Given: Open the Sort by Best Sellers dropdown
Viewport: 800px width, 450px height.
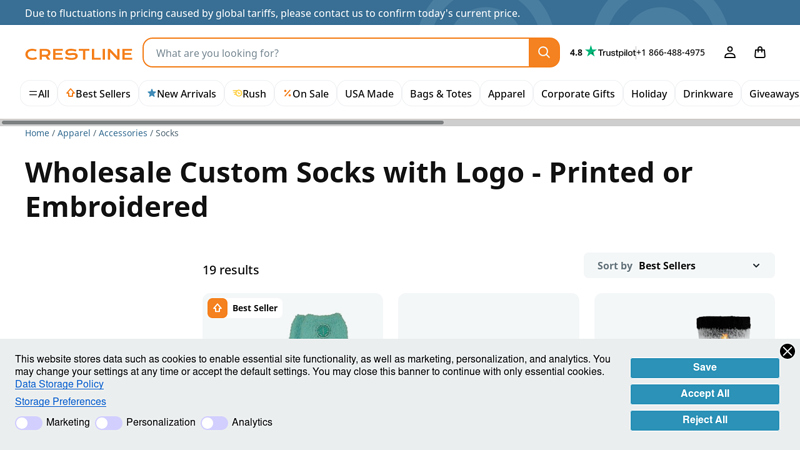Looking at the screenshot, I should point(679,266).
